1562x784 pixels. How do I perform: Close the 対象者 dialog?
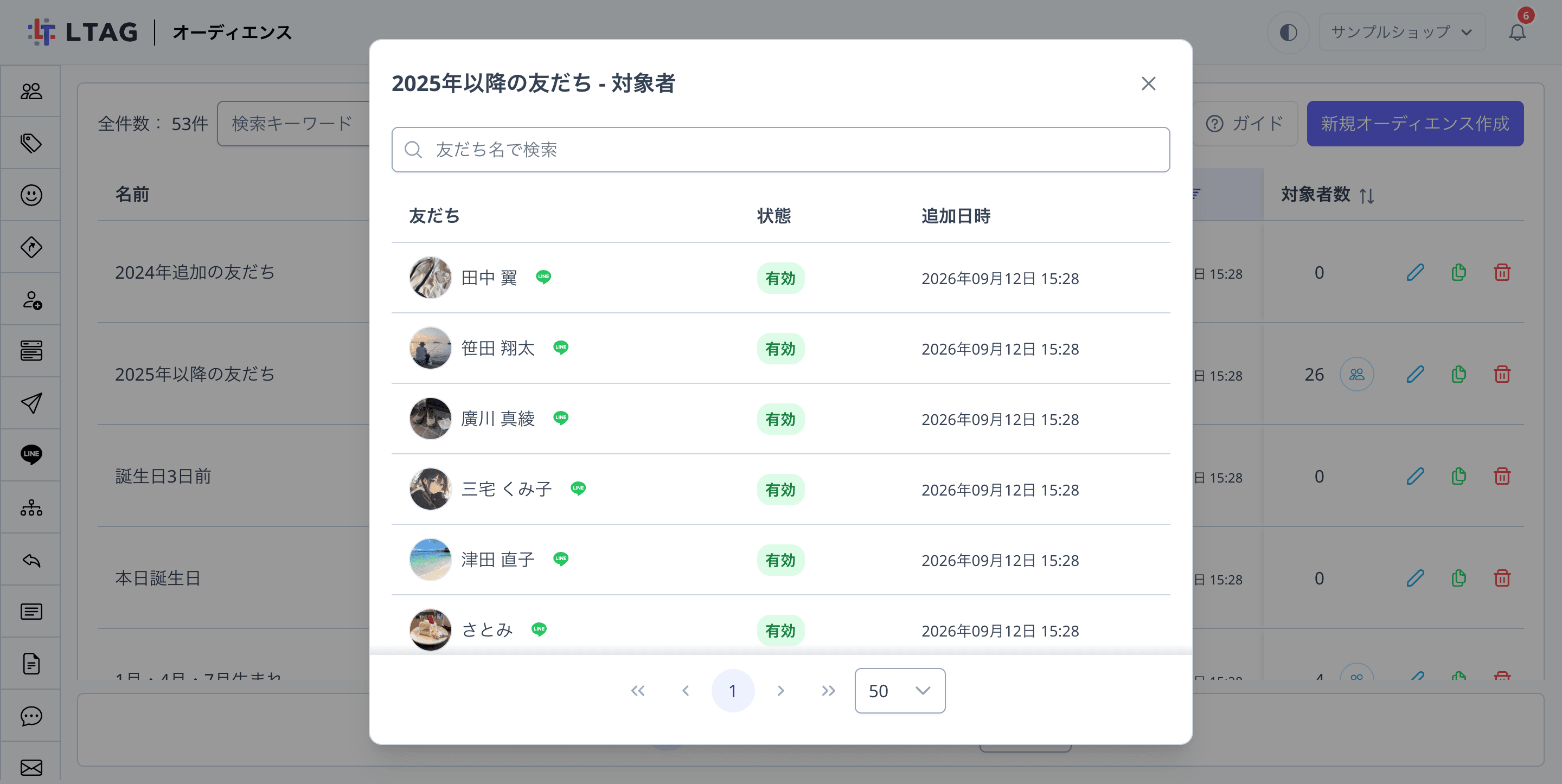tap(1149, 83)
